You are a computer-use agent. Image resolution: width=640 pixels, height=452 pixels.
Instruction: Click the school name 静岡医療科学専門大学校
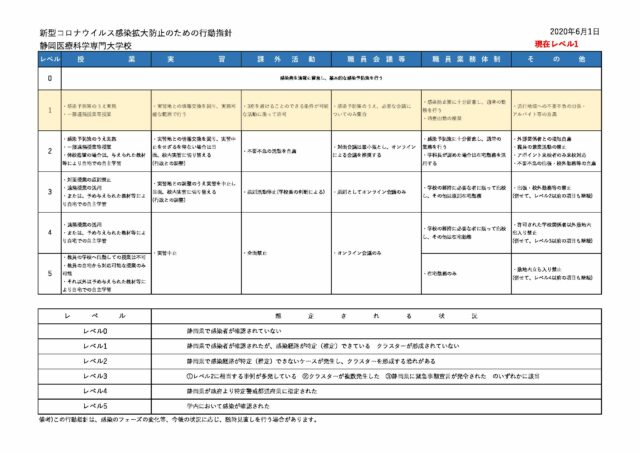point(89,46)
